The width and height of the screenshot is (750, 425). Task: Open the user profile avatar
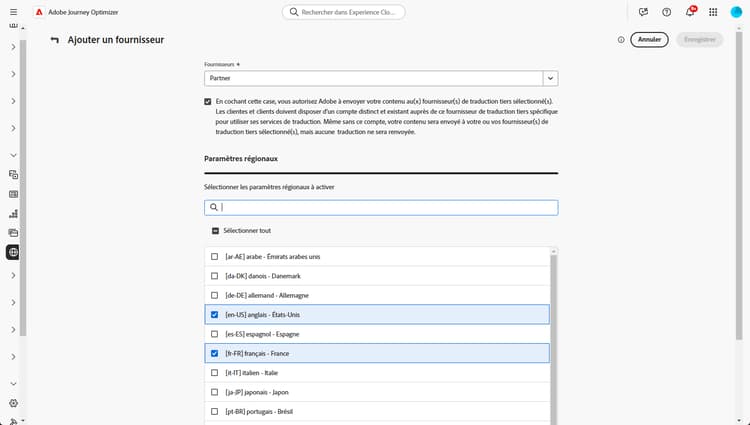(x=737, y=12)
